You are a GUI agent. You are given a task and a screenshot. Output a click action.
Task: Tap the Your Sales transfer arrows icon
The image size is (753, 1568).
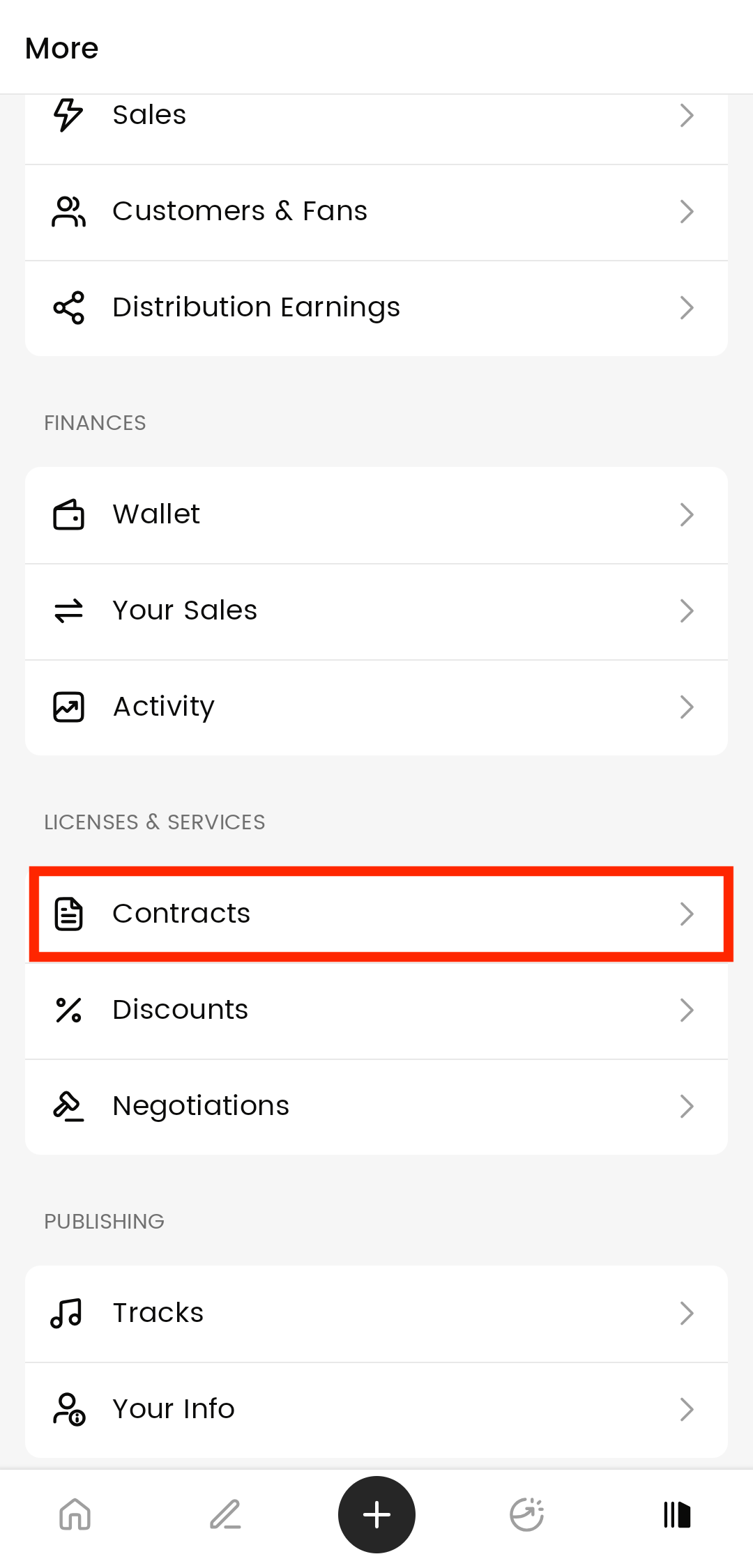click(68, 611)
